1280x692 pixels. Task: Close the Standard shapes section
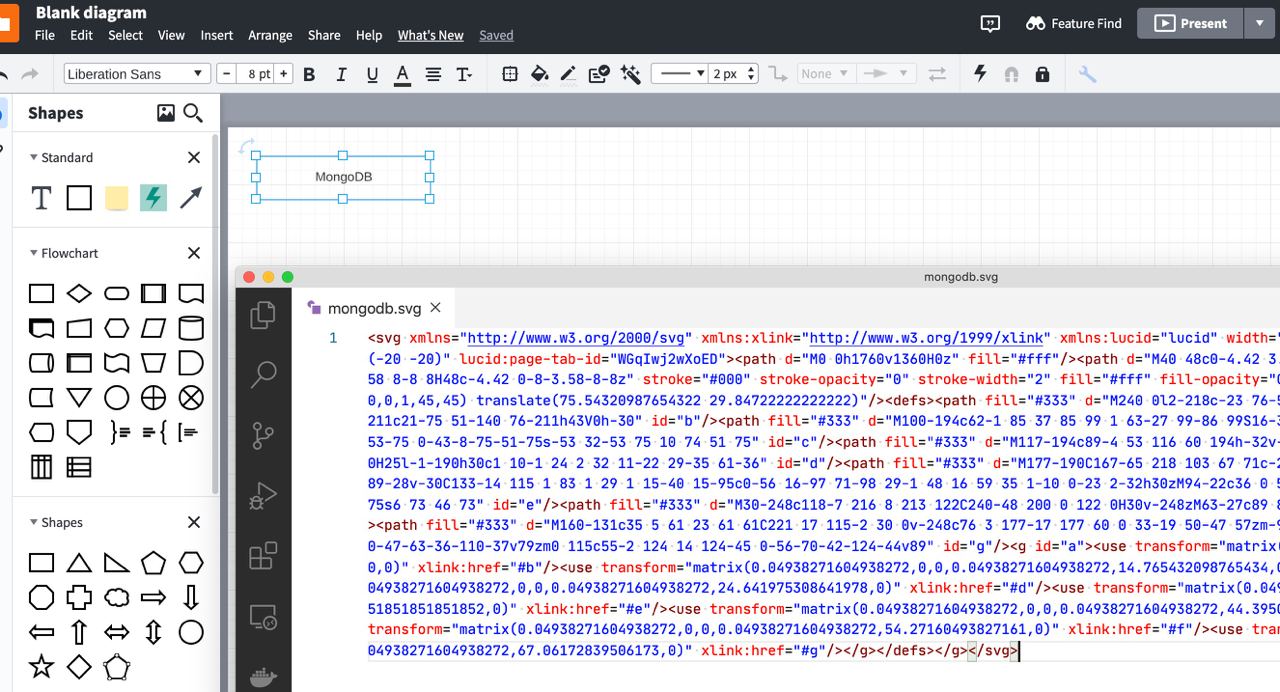point(194,157)
